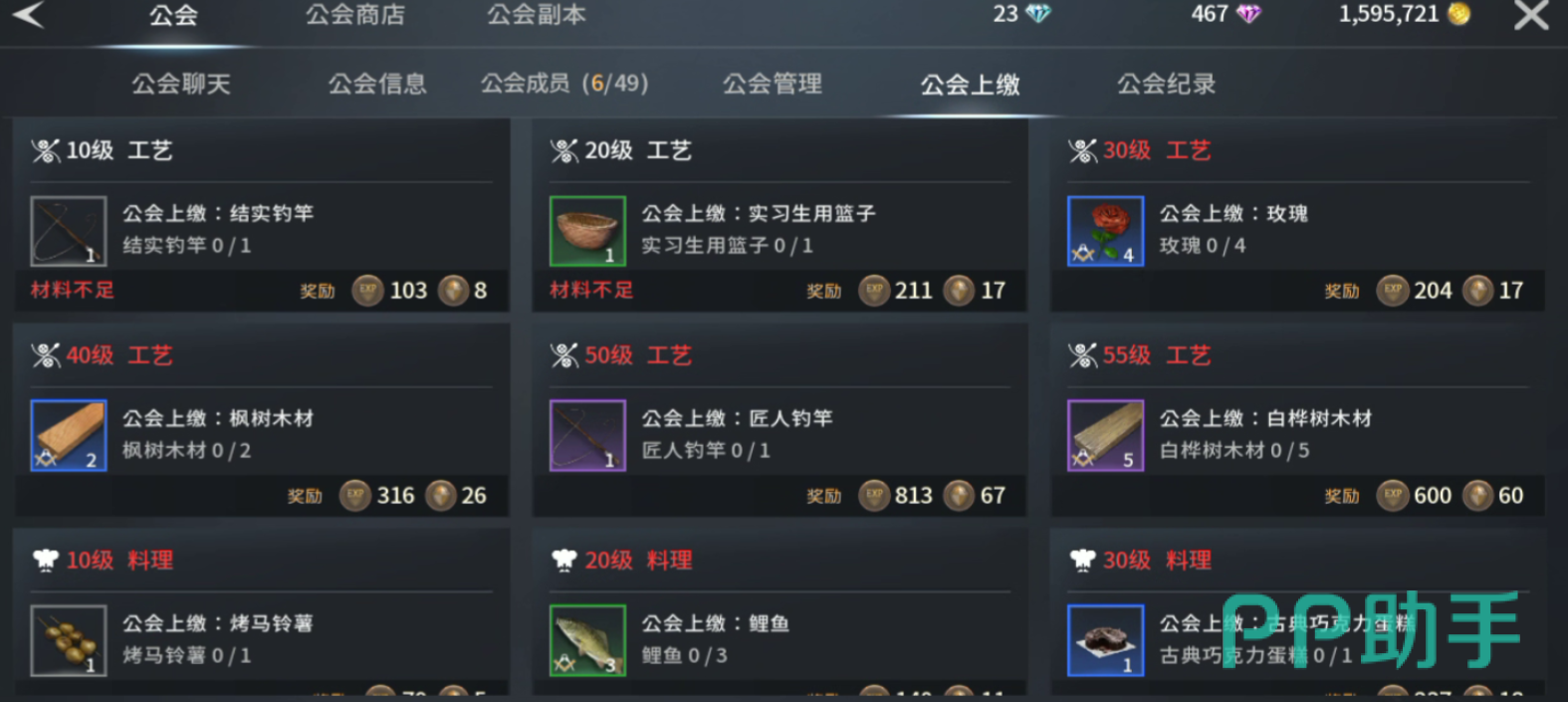
Task: Select the 烤马铃薯 roasted potato item icon
Action: [69, 641]
